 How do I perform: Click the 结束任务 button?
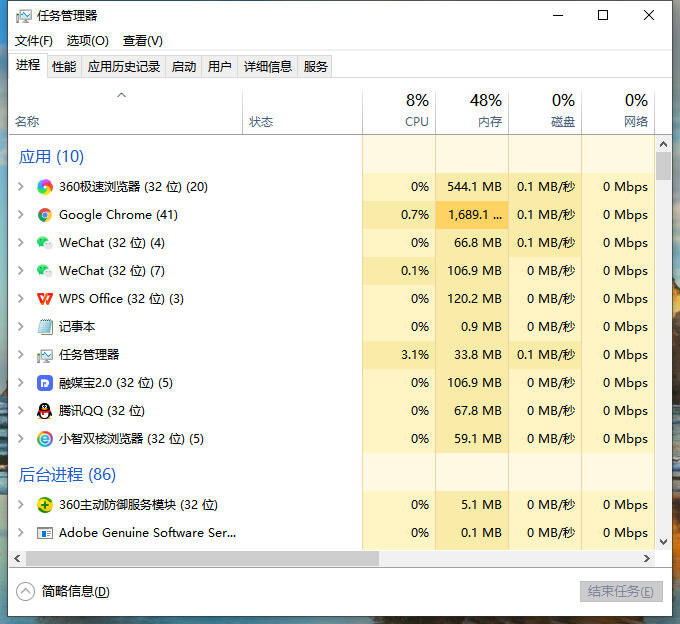coord(621,591)
